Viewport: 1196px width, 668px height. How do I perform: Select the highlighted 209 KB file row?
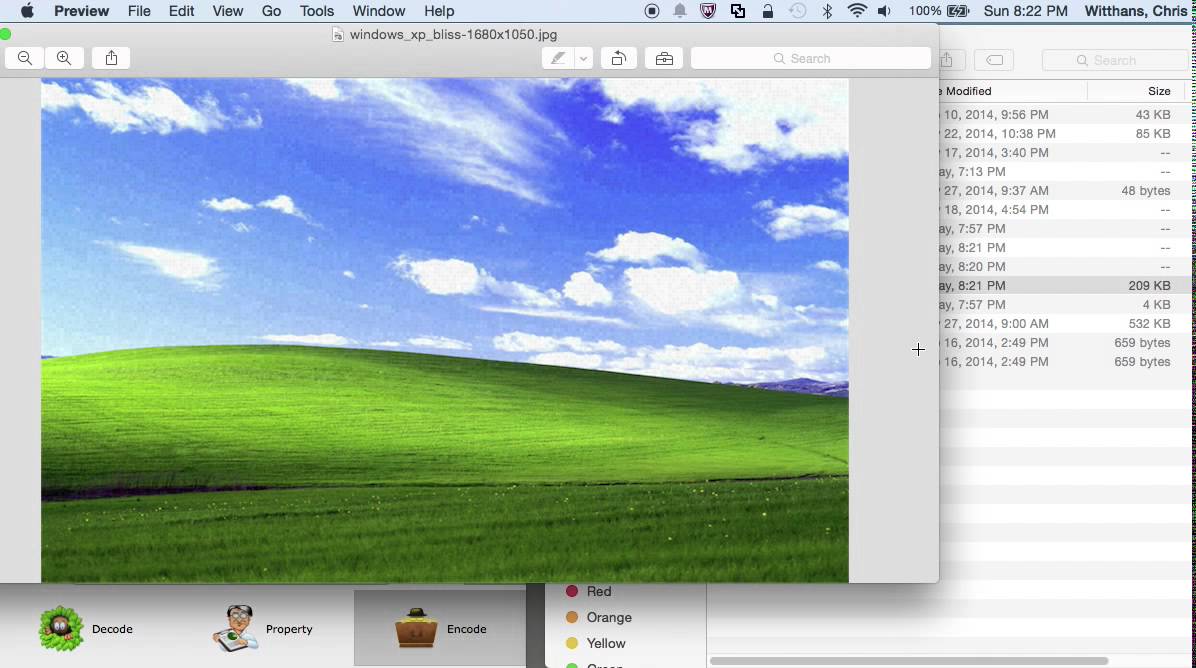[1065, 285]
